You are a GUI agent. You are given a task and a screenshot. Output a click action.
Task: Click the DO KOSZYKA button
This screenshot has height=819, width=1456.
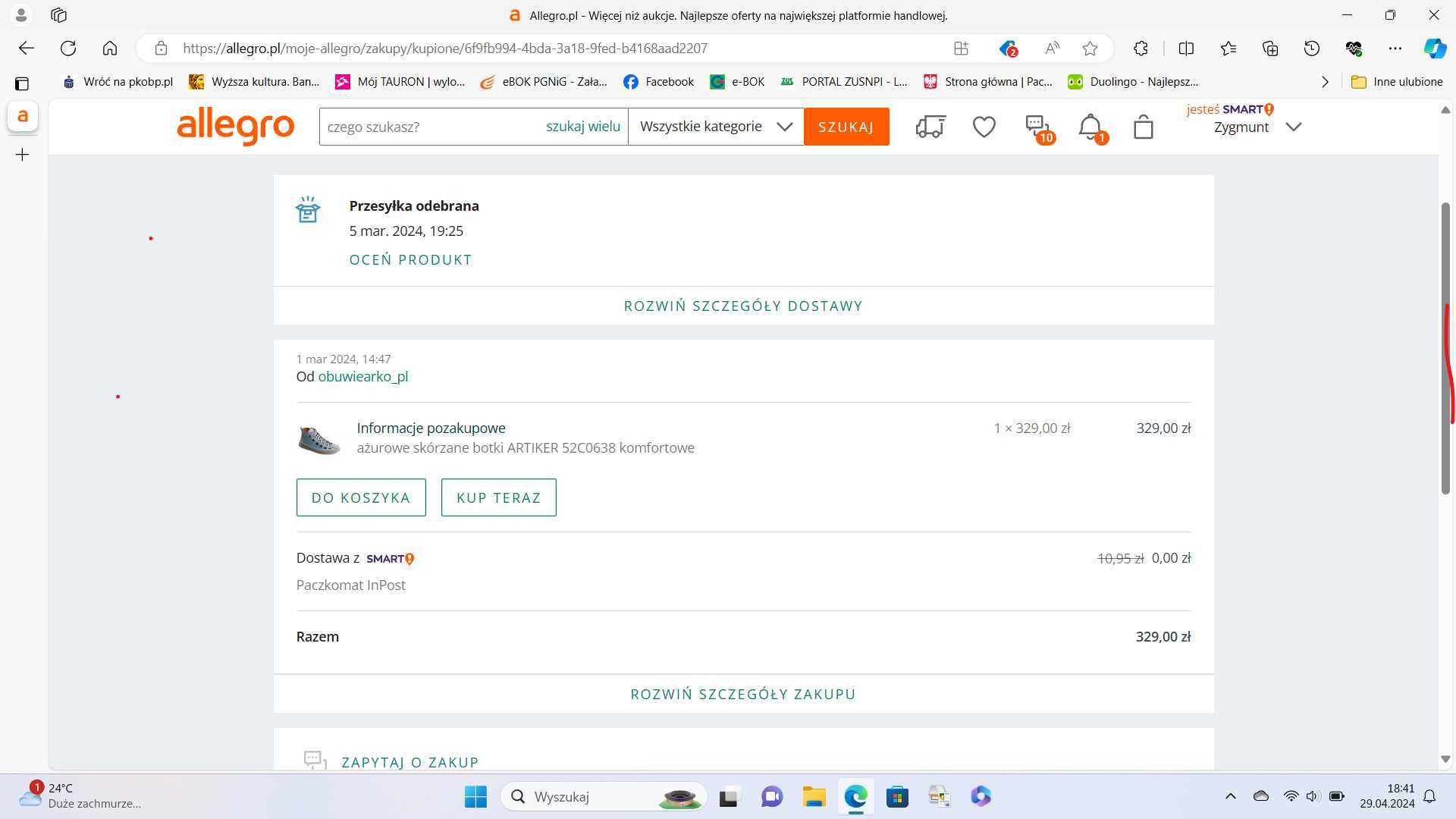tap(361, 497)
